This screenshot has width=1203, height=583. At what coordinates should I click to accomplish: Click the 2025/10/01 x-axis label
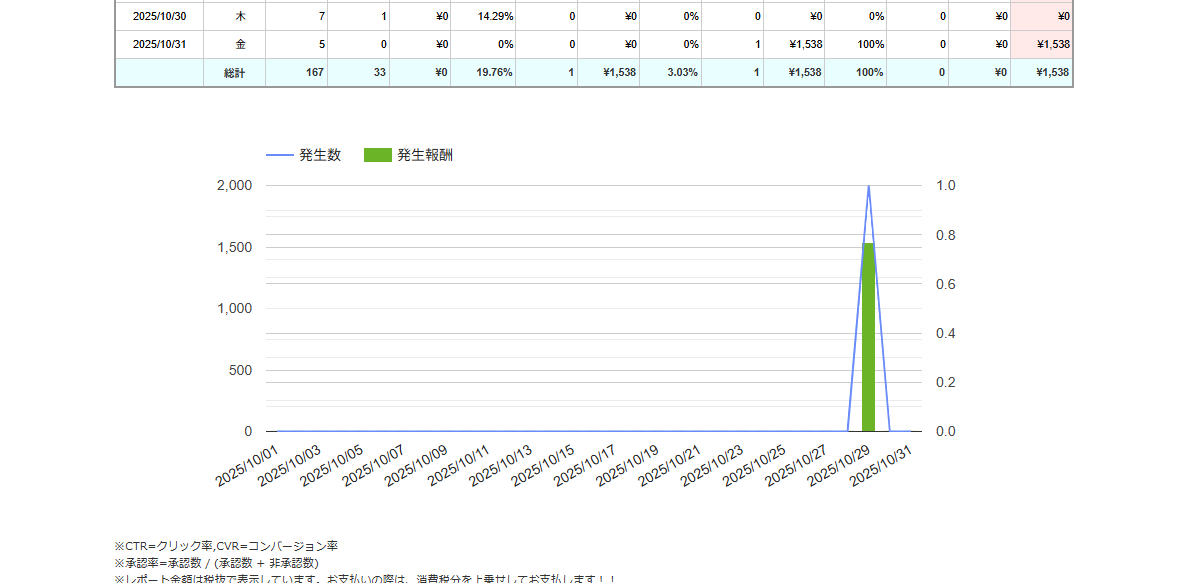pos(247,466)
